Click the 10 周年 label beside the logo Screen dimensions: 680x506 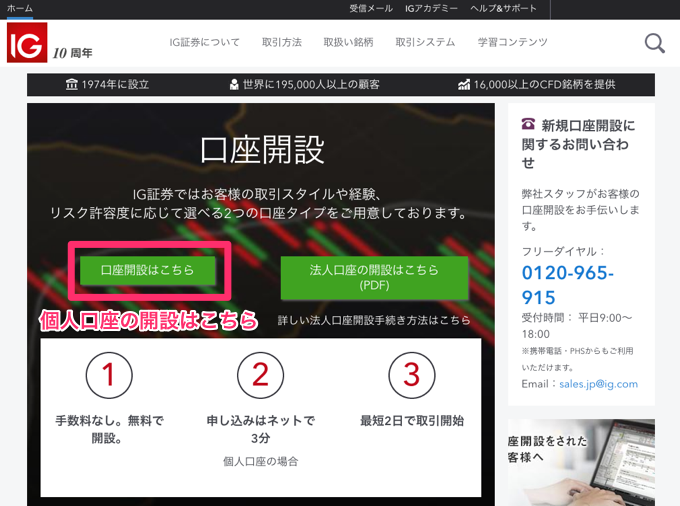click(x=72, y=53)
